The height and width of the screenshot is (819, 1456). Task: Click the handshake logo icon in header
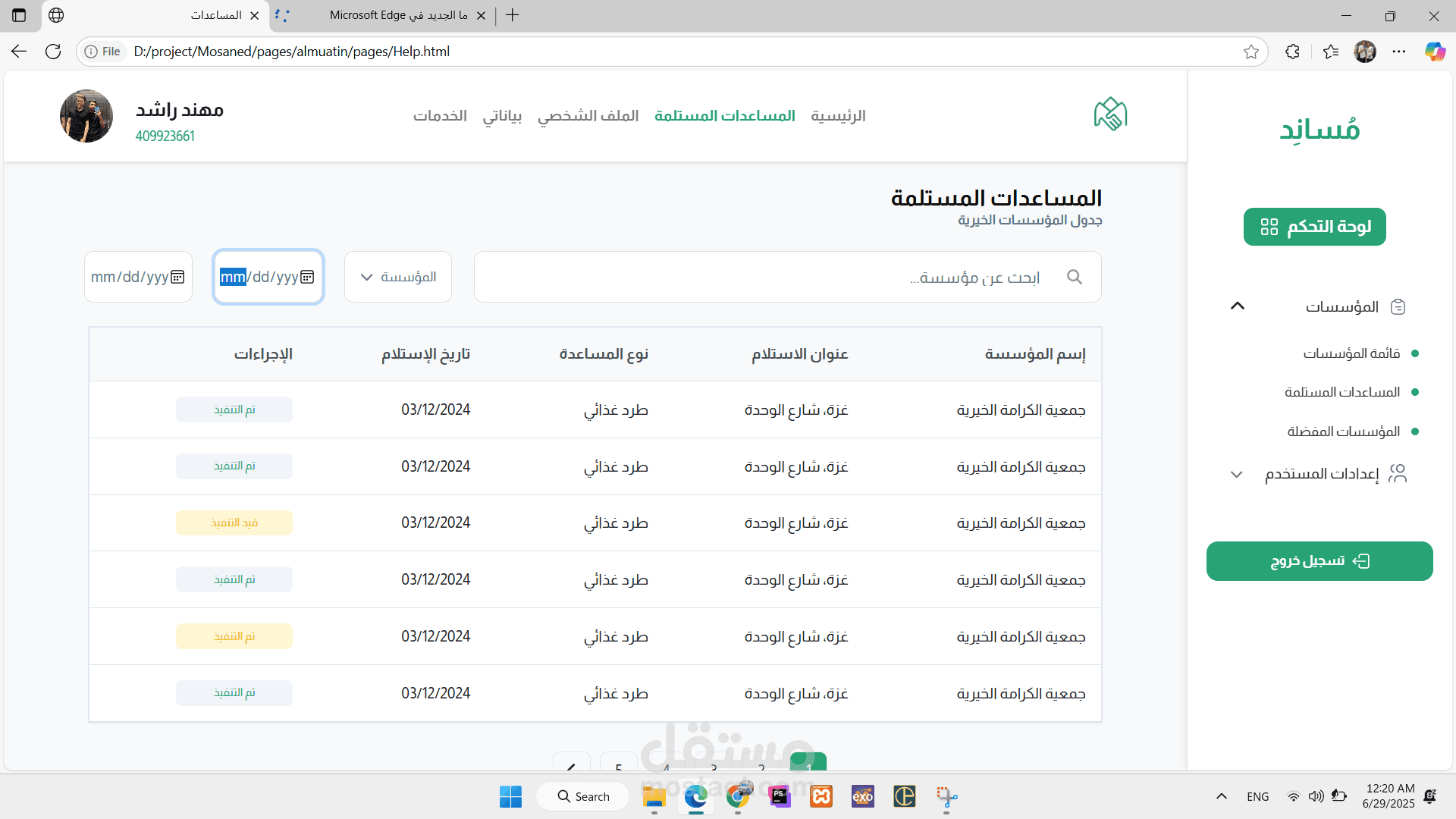pyautogui.click(x=1110, y=115)
